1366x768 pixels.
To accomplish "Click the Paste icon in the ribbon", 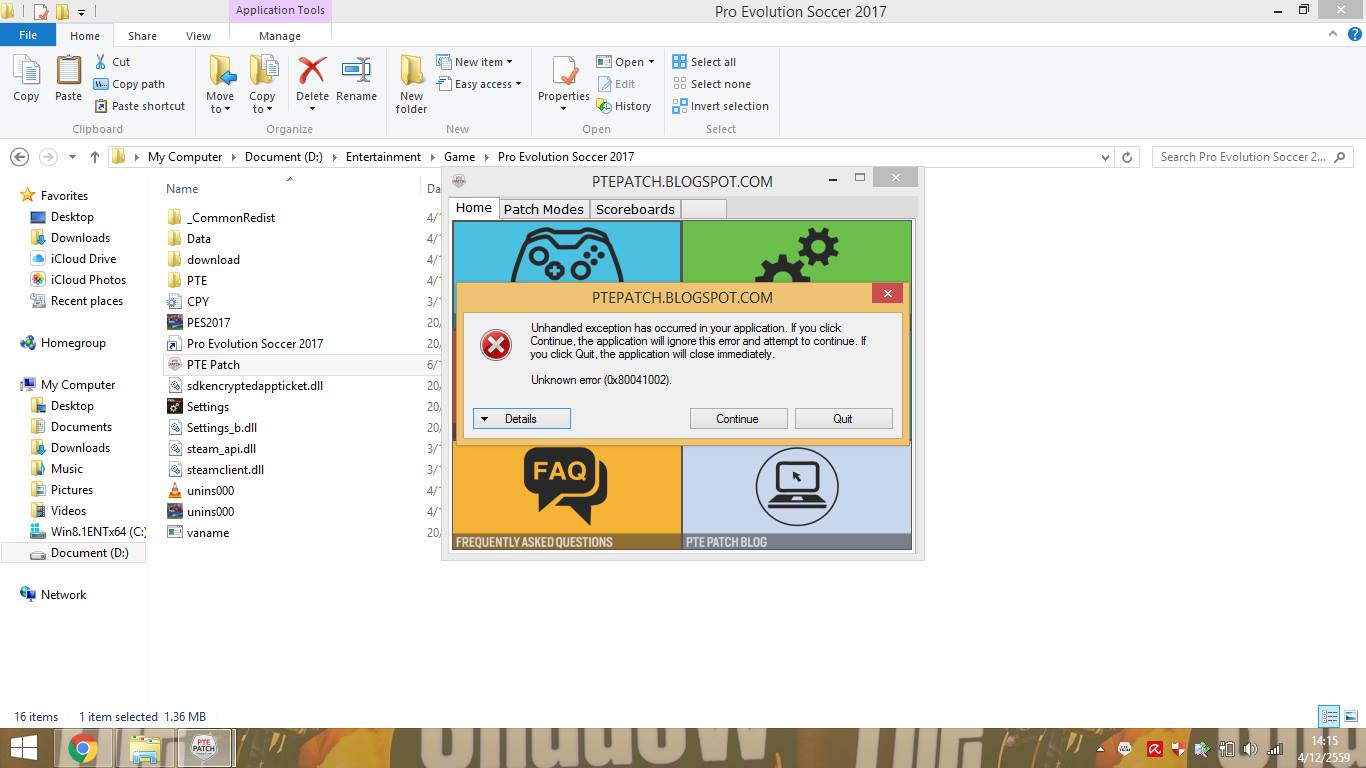I will 68,79.
